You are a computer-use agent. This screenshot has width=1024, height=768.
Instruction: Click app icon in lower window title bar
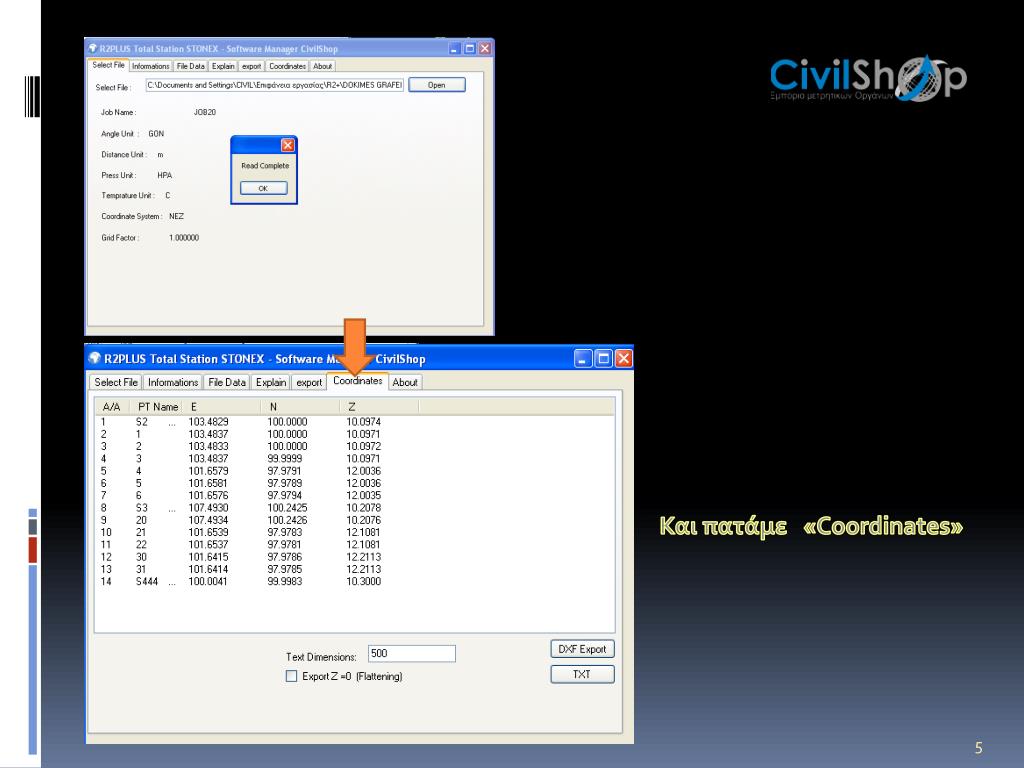pos(95,358)
